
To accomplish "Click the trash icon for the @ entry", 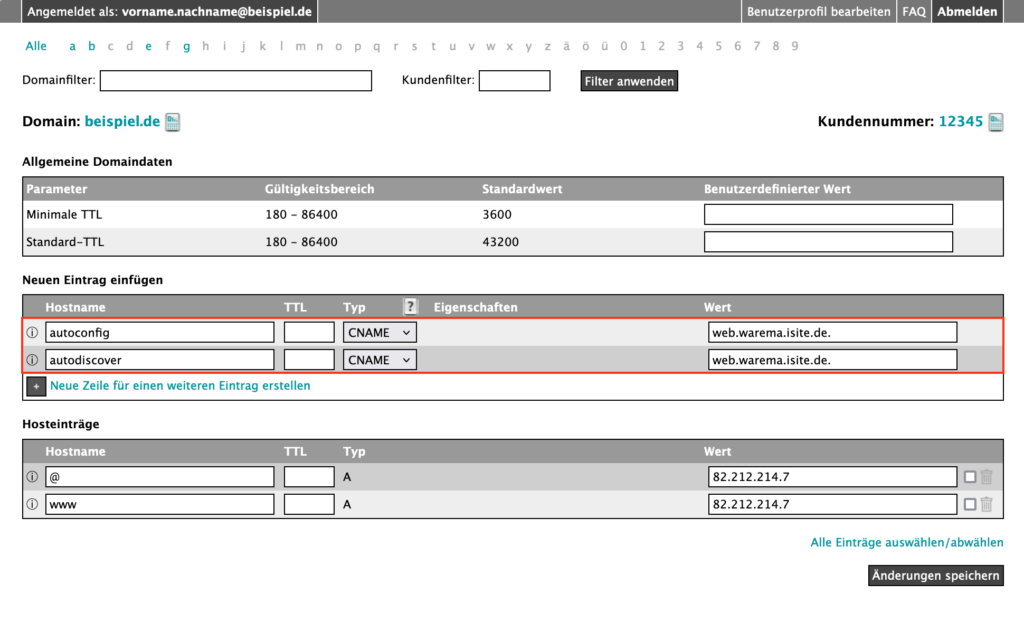I will point(987,477).
